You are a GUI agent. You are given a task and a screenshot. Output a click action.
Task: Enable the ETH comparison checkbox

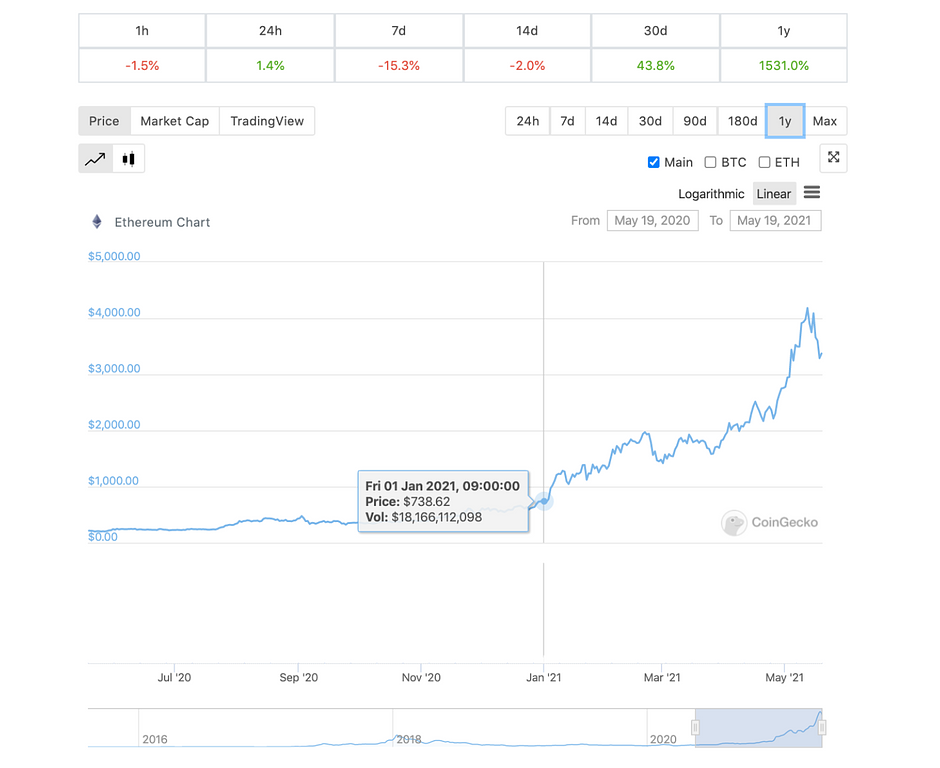tap(764, 162)
